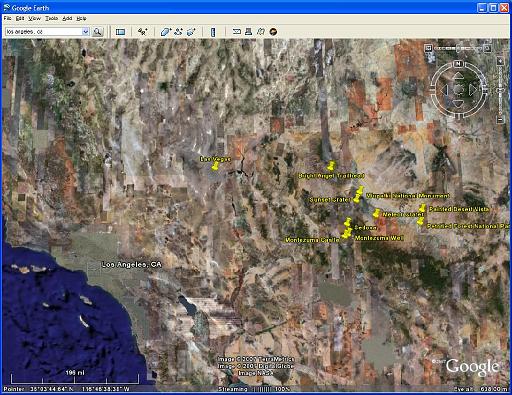The height and width of the screenshot is (395, 512).
Task: Click tilt button at right of tilt slider
Action: [487, 48]
